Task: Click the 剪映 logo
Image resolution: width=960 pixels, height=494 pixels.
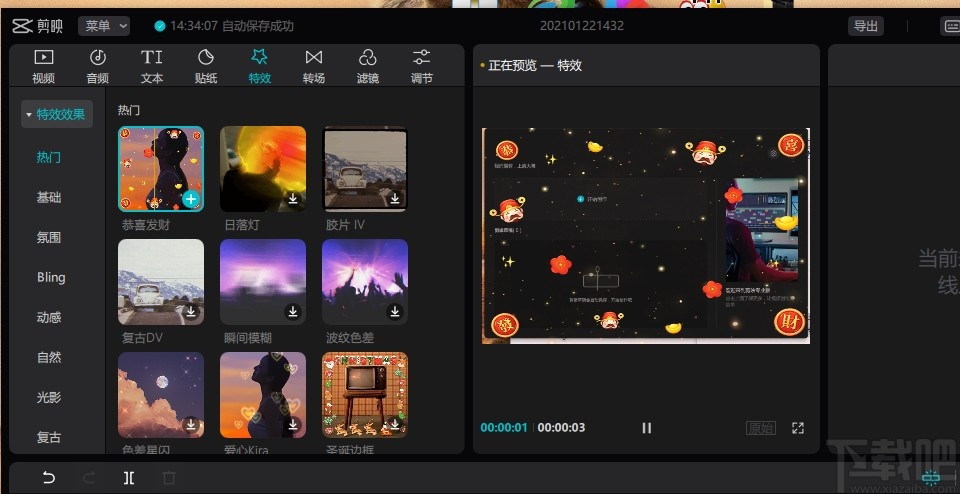Action: tap(37, 26)
